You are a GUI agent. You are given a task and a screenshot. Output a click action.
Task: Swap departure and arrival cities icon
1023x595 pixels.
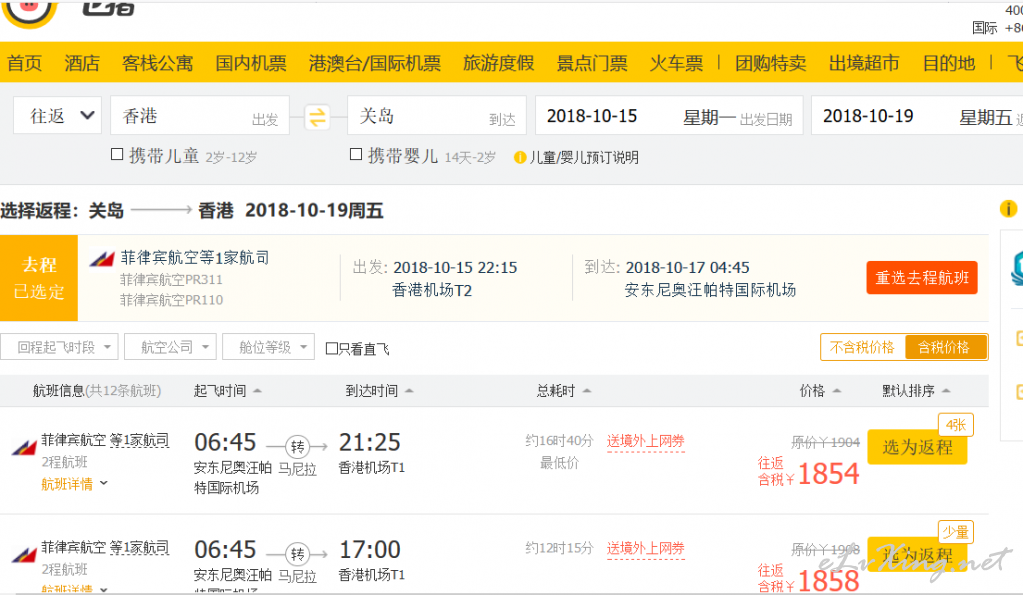point(317,117)
